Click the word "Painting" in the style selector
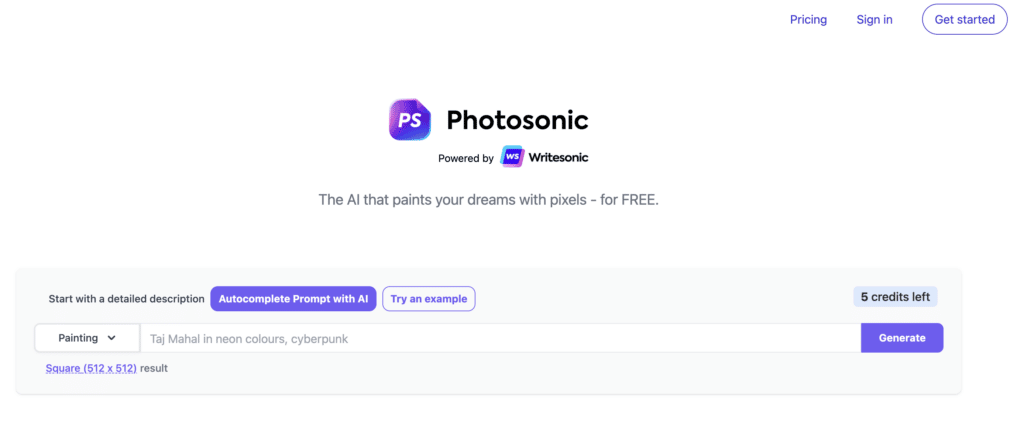Screen dimensions: 1024x433 point(78,338)
